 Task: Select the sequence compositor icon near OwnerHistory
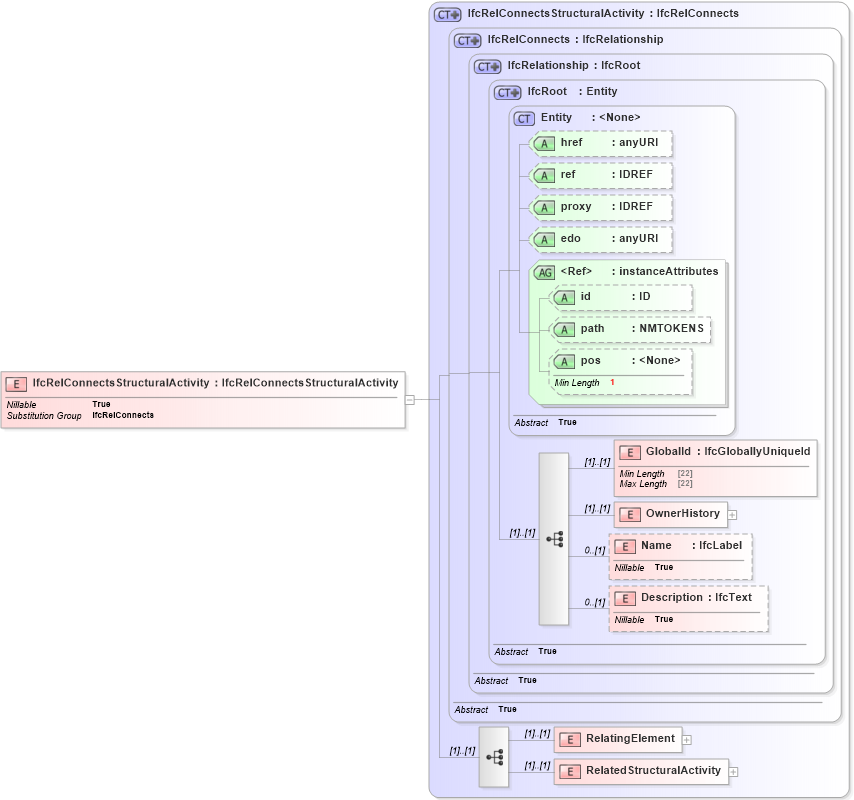556,537
